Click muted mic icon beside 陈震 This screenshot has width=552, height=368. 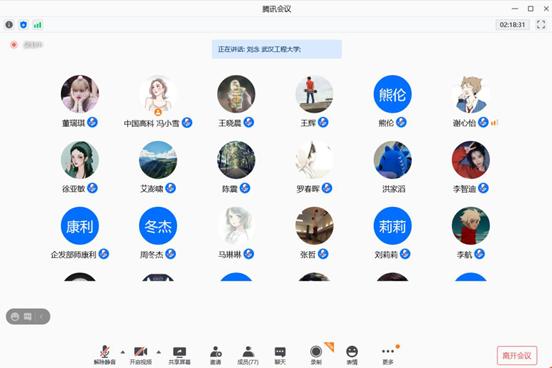click(245, 188)
